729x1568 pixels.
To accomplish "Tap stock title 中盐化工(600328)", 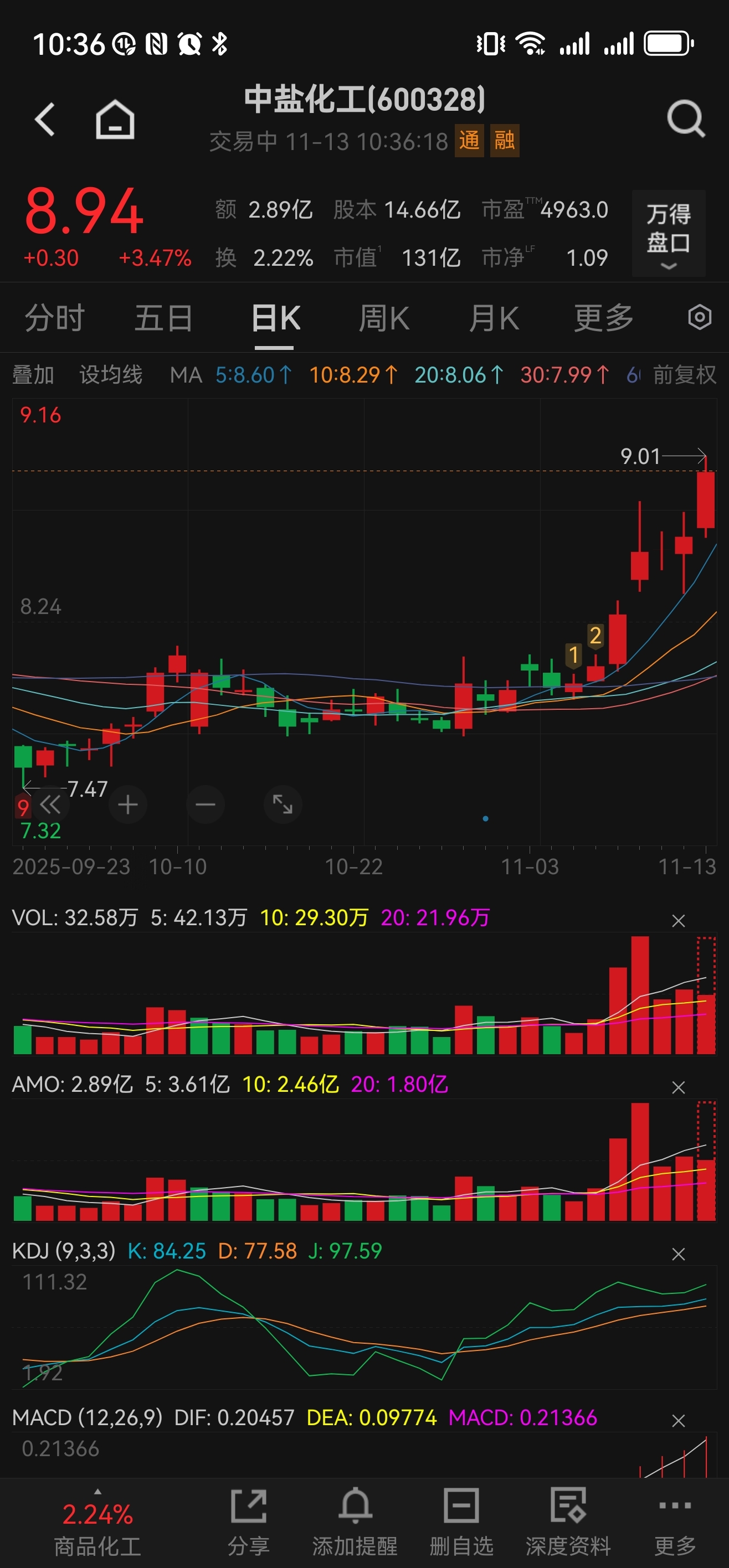I will click(x=365, y=99).
